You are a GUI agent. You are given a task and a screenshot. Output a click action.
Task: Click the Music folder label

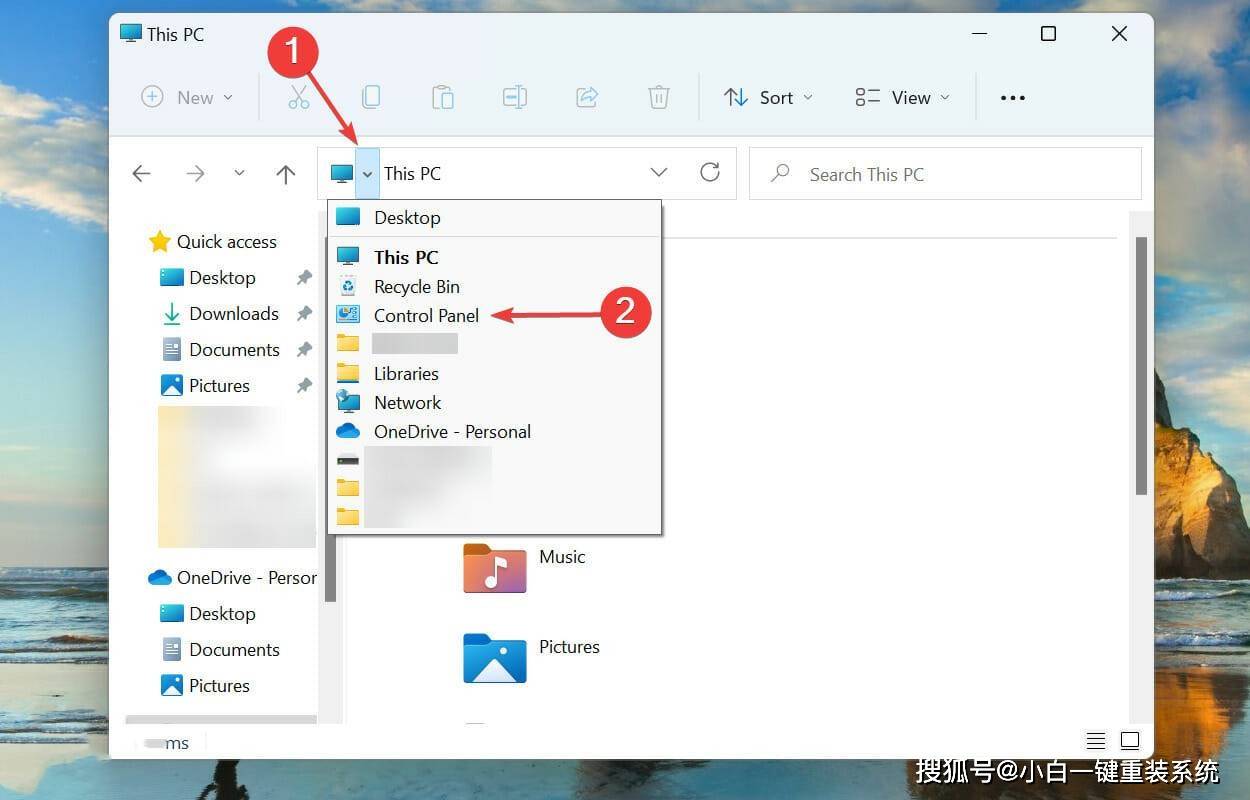pyautogui.click(x=562, y=557)
